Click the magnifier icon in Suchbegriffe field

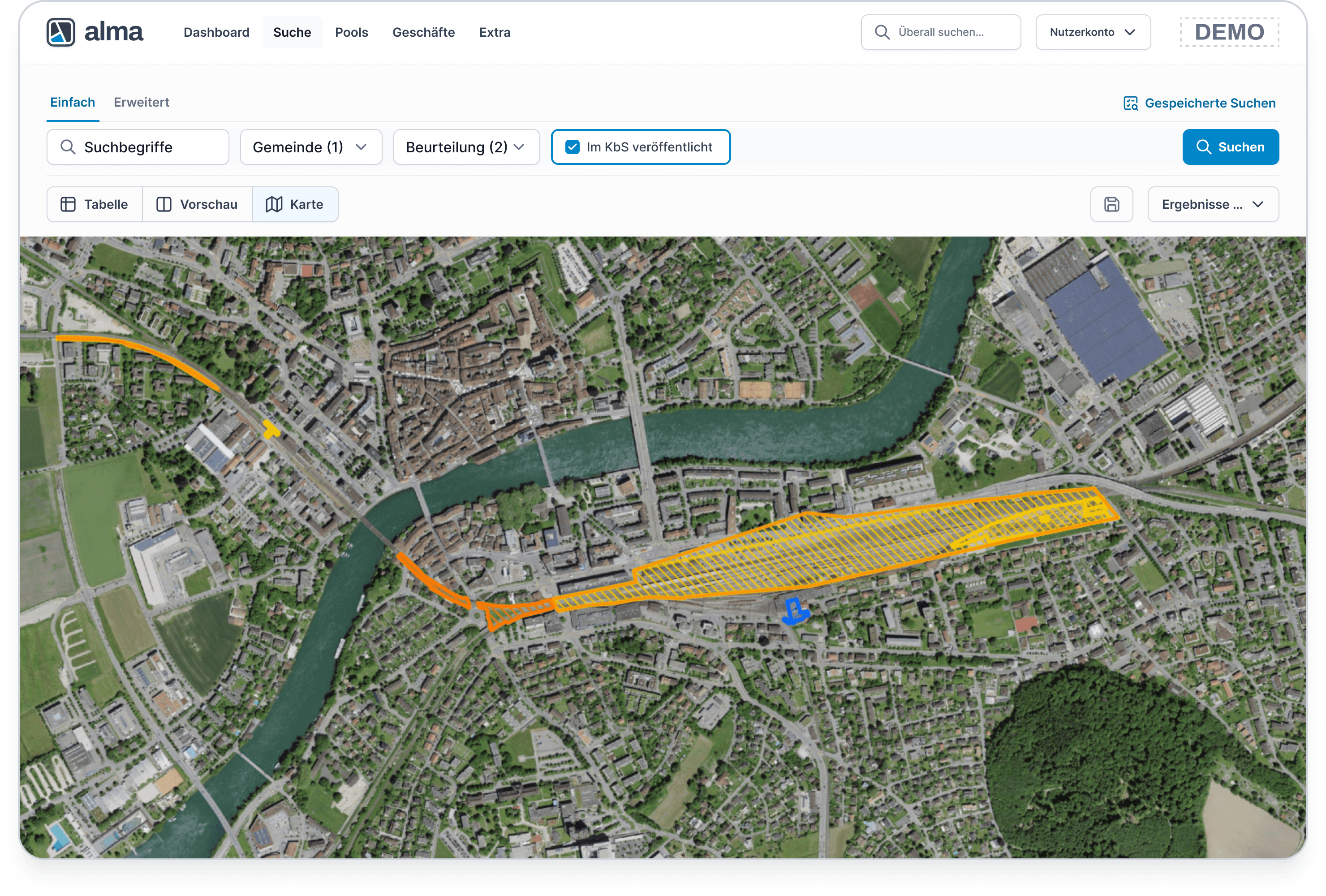[x=68, y=147]
